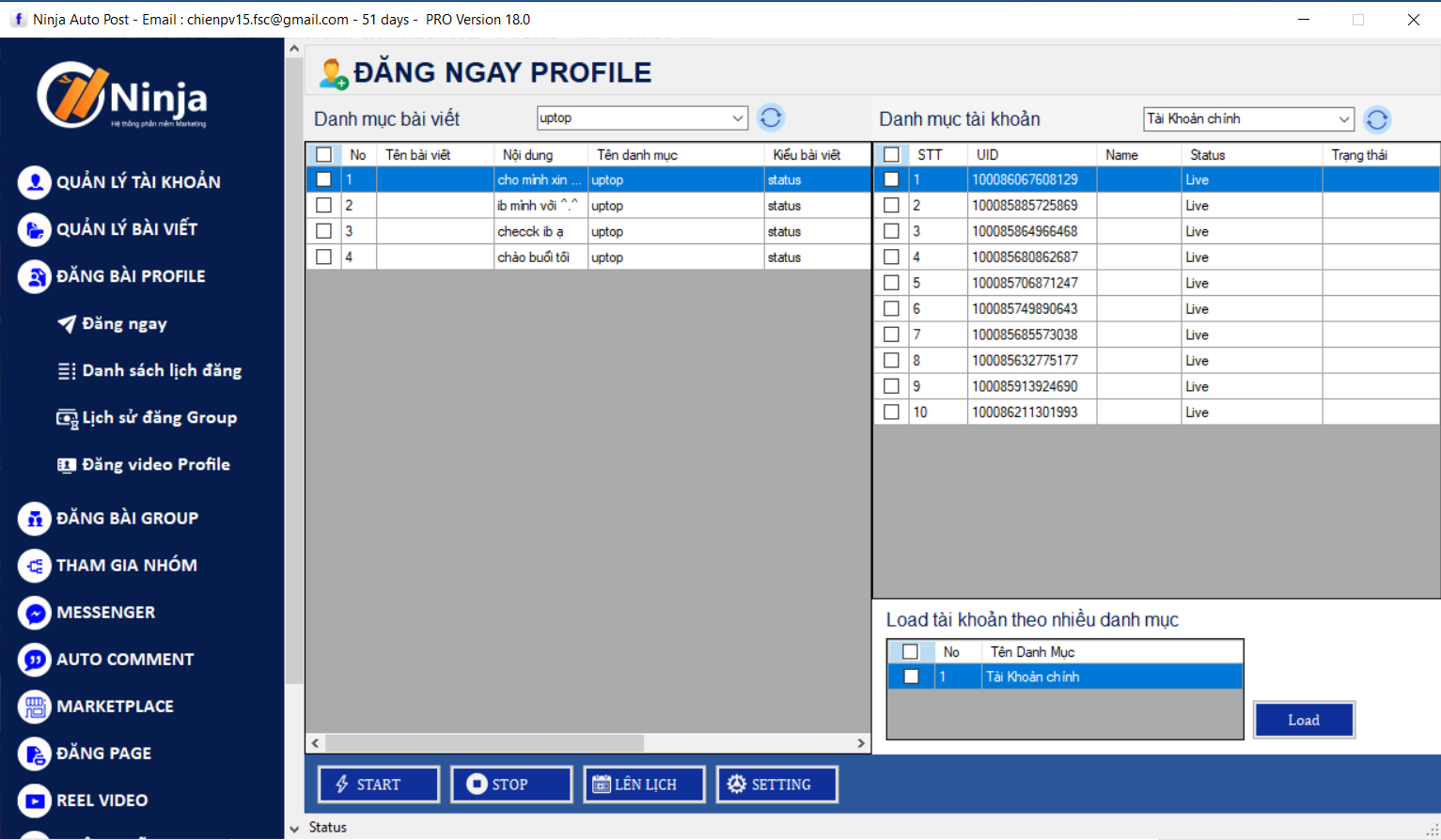Click the post table horizontal scrollbar

click(x=484, y=743)
